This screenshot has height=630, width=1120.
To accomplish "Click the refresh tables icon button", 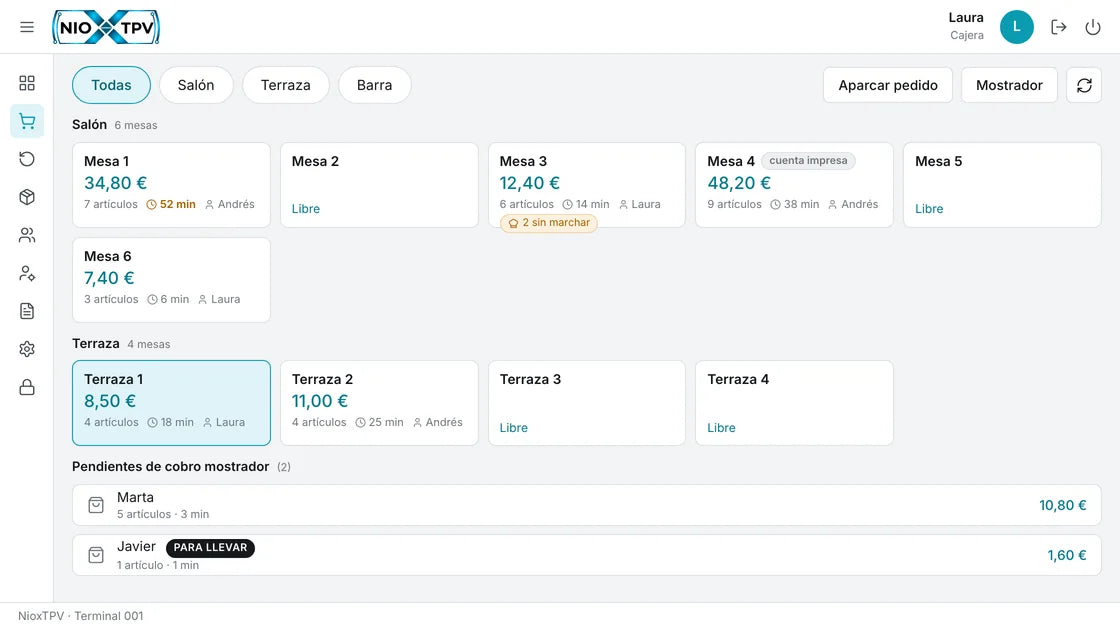I will point(1084,85).
